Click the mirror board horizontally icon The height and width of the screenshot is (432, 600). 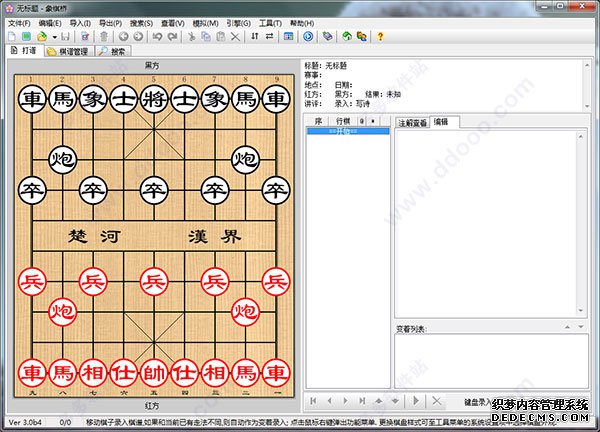point(270,36)
